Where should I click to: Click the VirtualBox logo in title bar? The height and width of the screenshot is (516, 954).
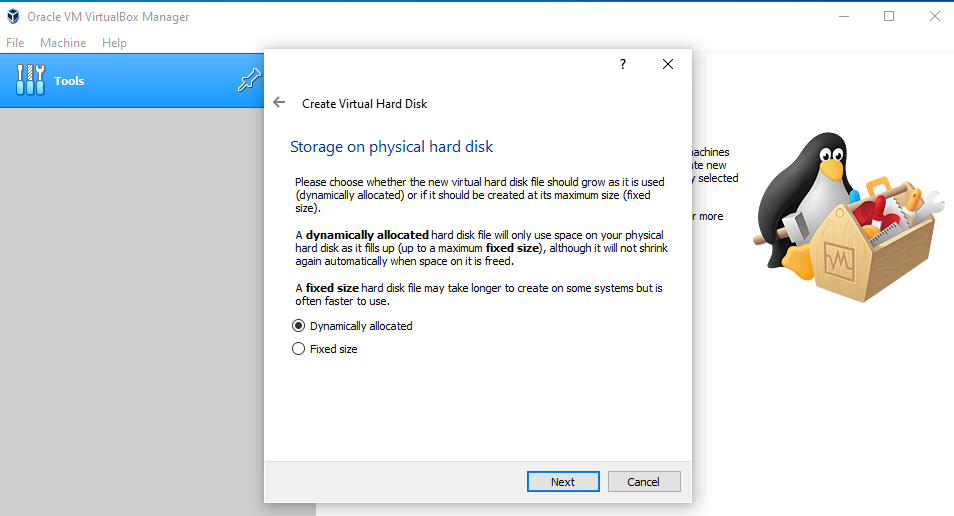tap(13, 16)
